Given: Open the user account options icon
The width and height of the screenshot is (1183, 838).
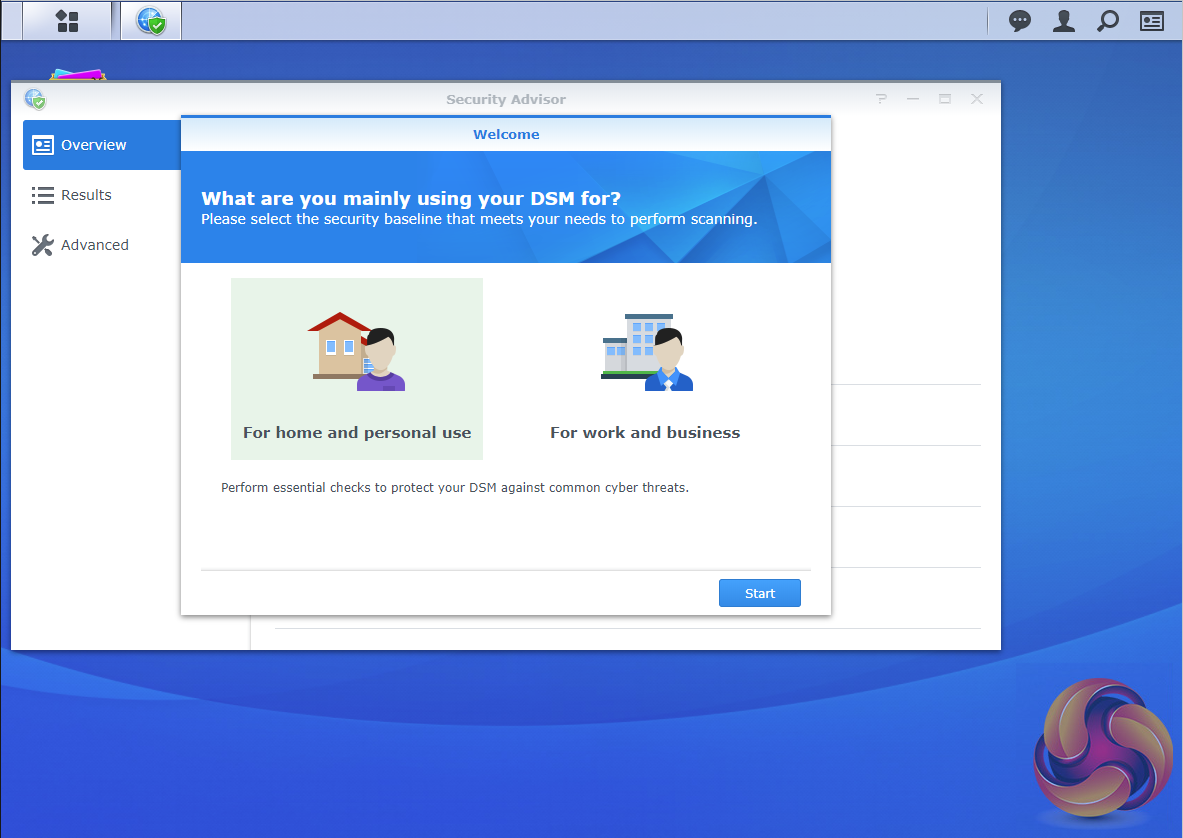Looking at the screenshot, I should 1064,20.
